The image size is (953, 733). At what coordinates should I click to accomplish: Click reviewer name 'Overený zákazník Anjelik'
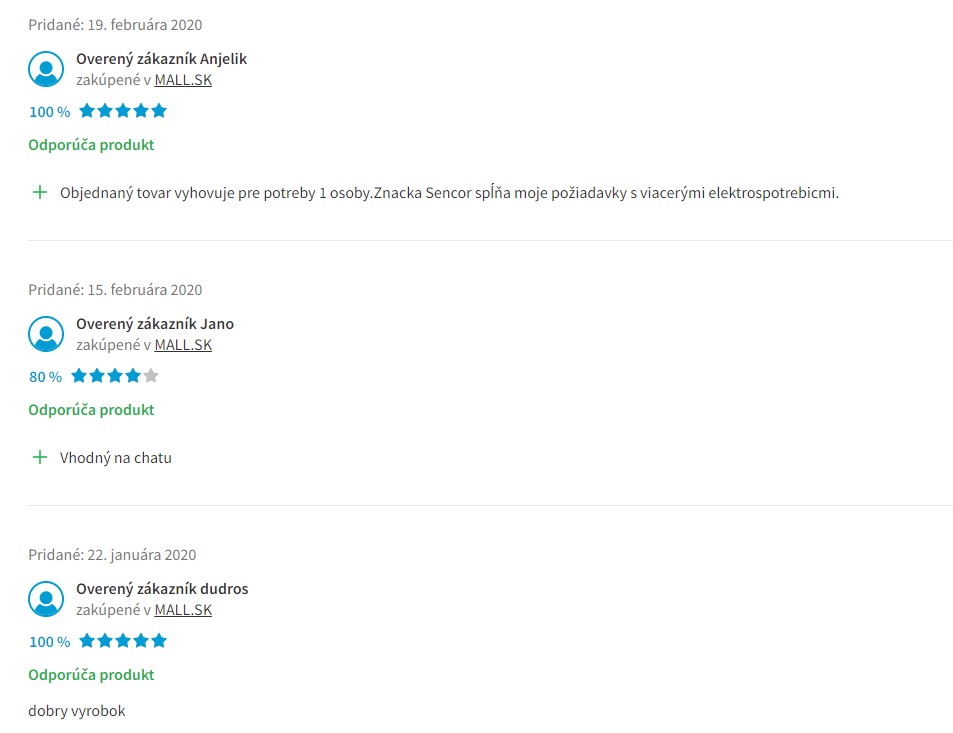coord(162,59)
